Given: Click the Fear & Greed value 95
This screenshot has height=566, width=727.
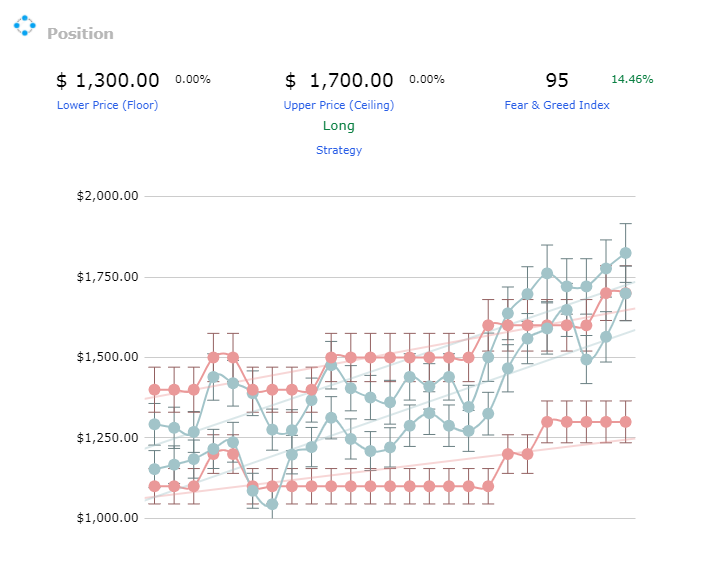Looking at the screenshot, I should [557, 80].
